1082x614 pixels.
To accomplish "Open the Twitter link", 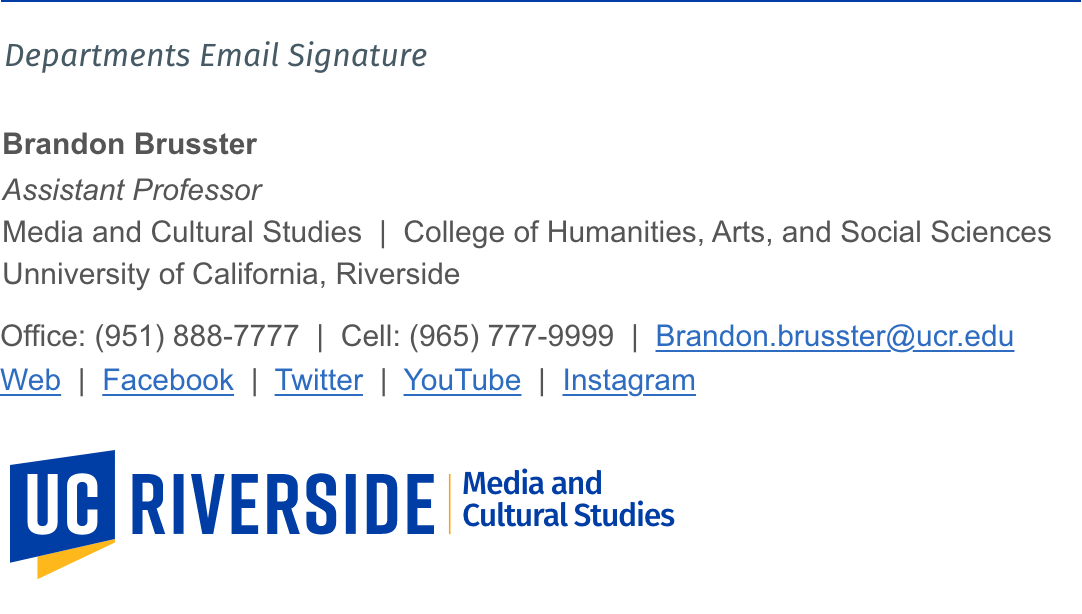I will pos(319,380).
